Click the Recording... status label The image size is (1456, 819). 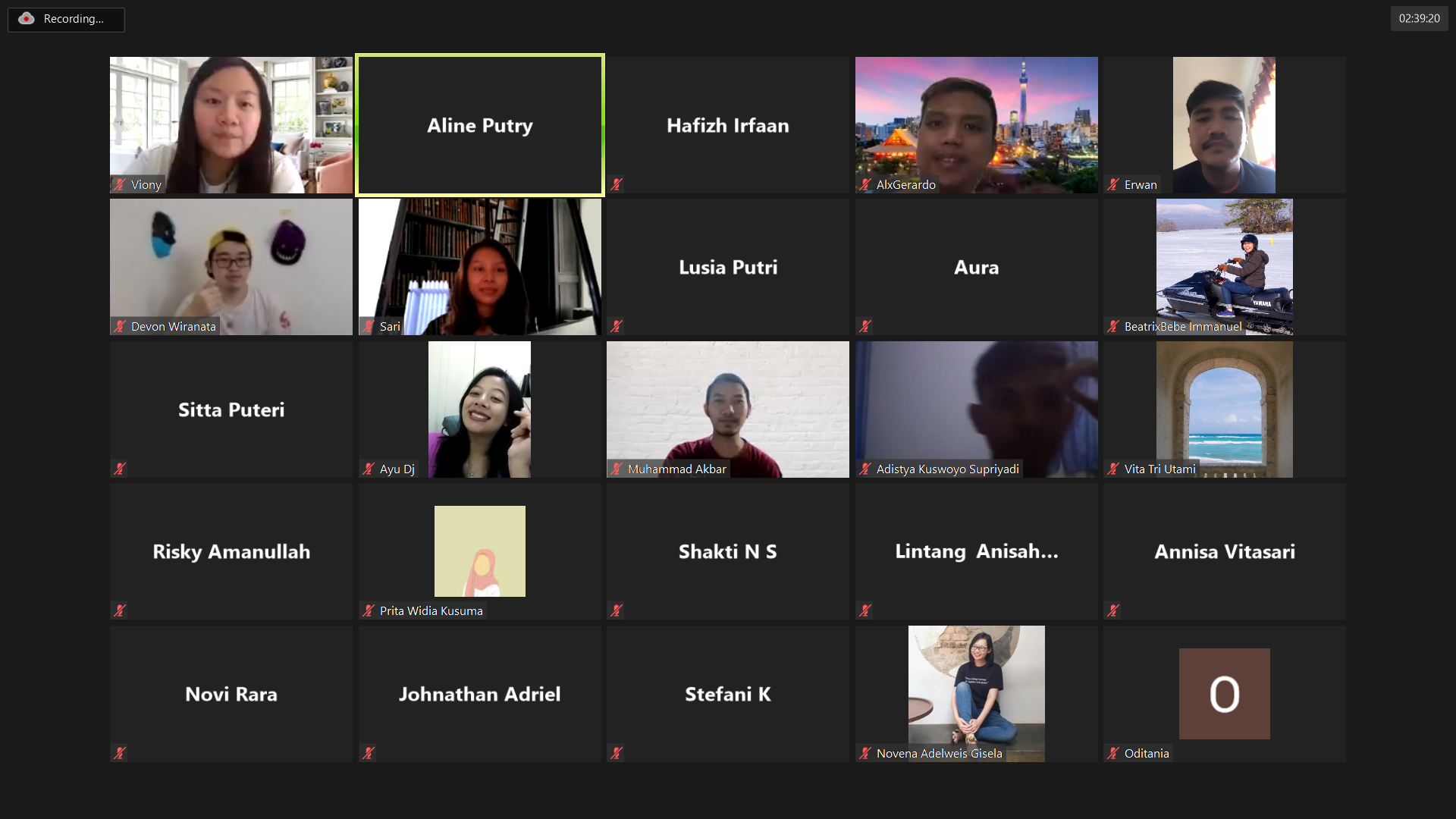coord(74,19)
